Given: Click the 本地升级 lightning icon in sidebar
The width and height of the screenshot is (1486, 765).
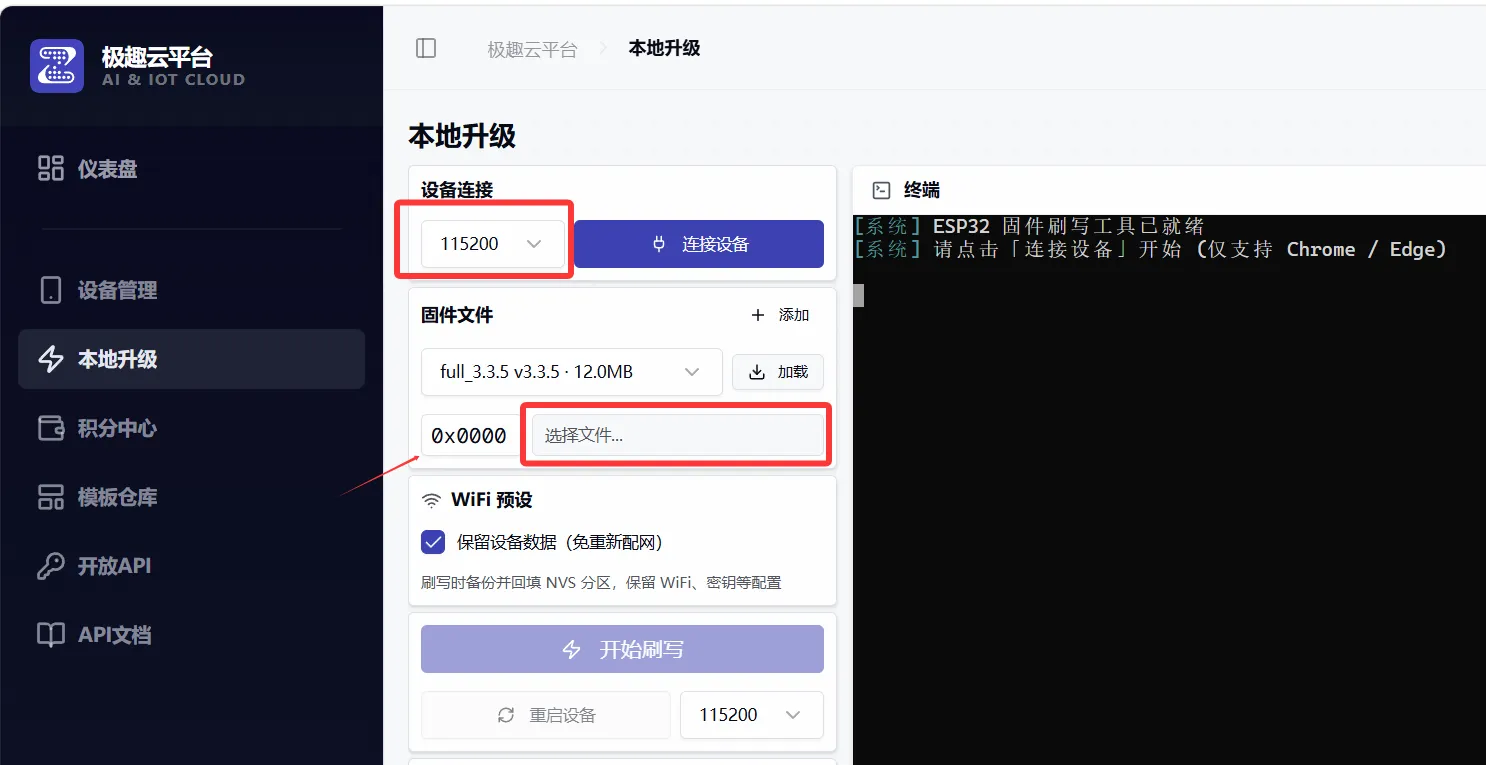Looking at the screenshot, I should [51, 359].
